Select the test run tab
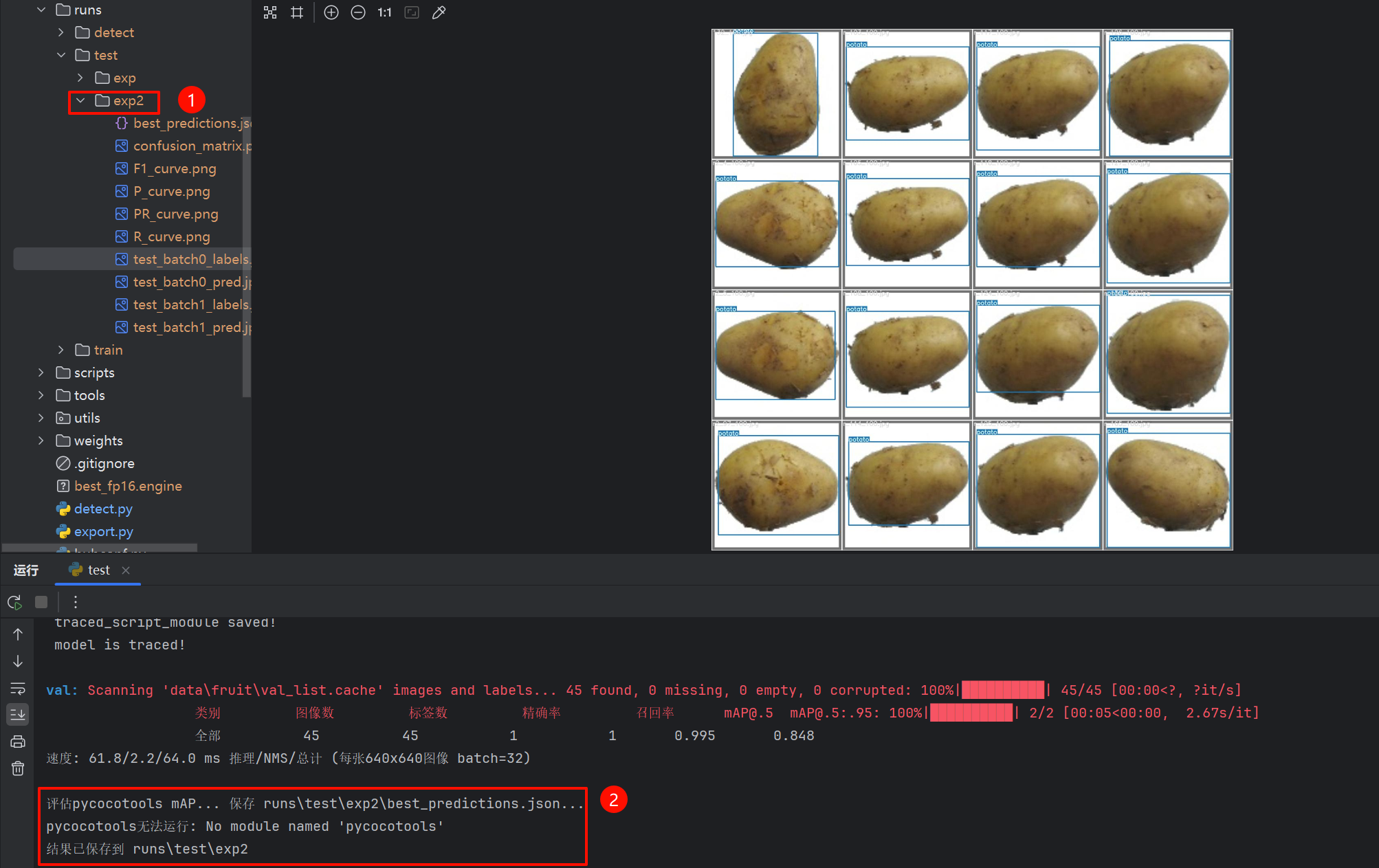 (x=98, y=570)
